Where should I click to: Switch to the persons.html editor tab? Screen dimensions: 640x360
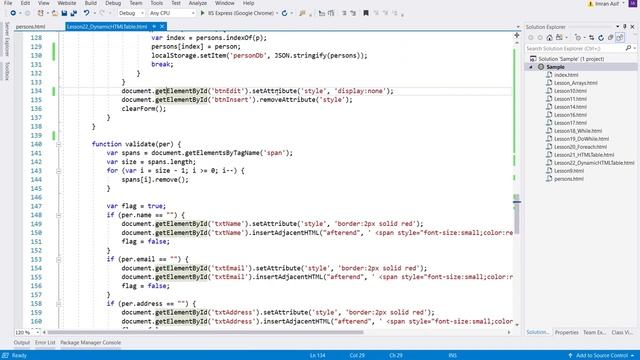pyautogui.click(x=31, y=27)
